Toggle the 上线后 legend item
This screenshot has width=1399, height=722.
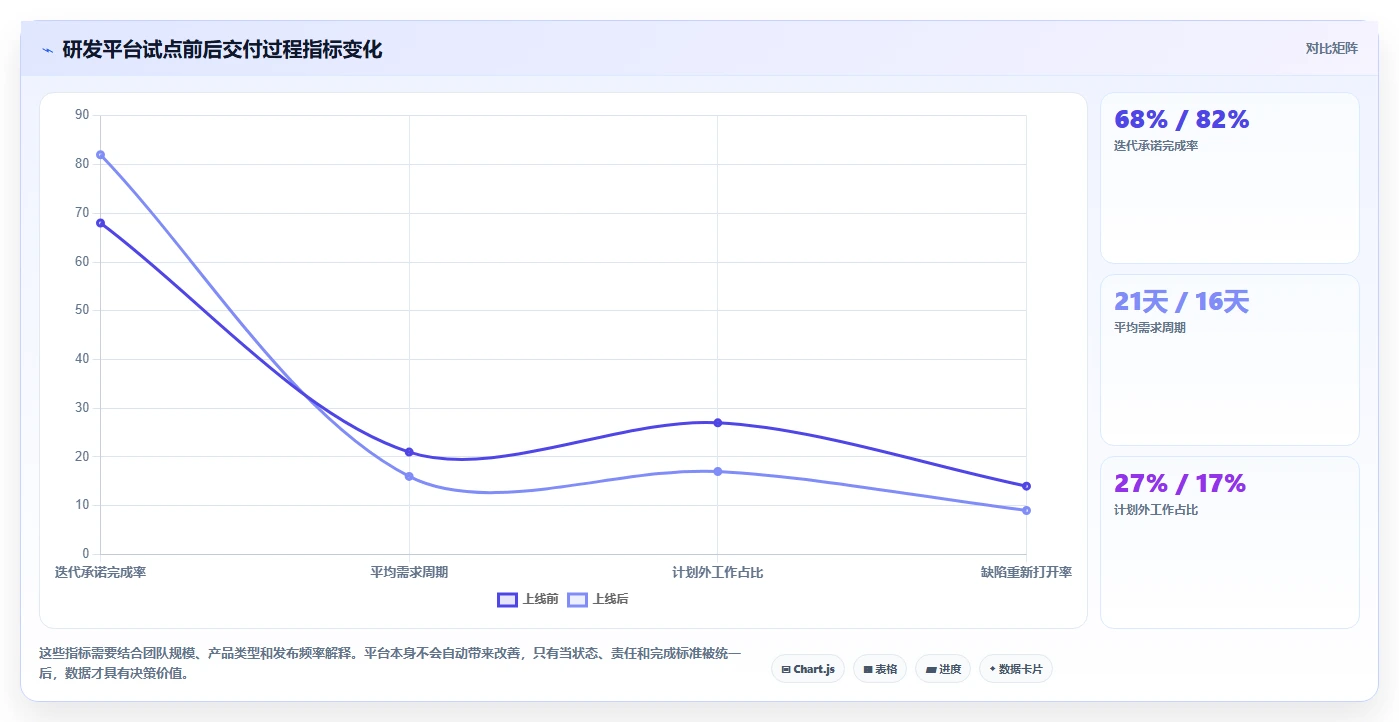click(x=598, y=599)
